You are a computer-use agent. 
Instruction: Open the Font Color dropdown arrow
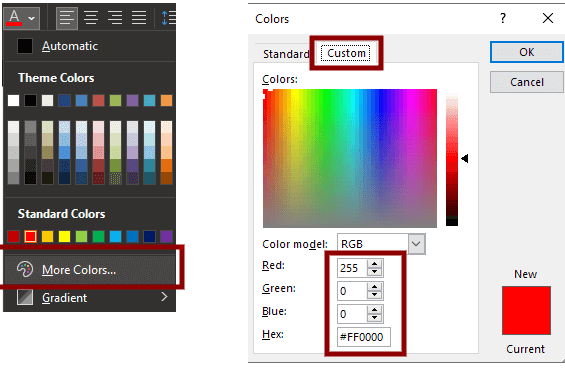[32, 18]
